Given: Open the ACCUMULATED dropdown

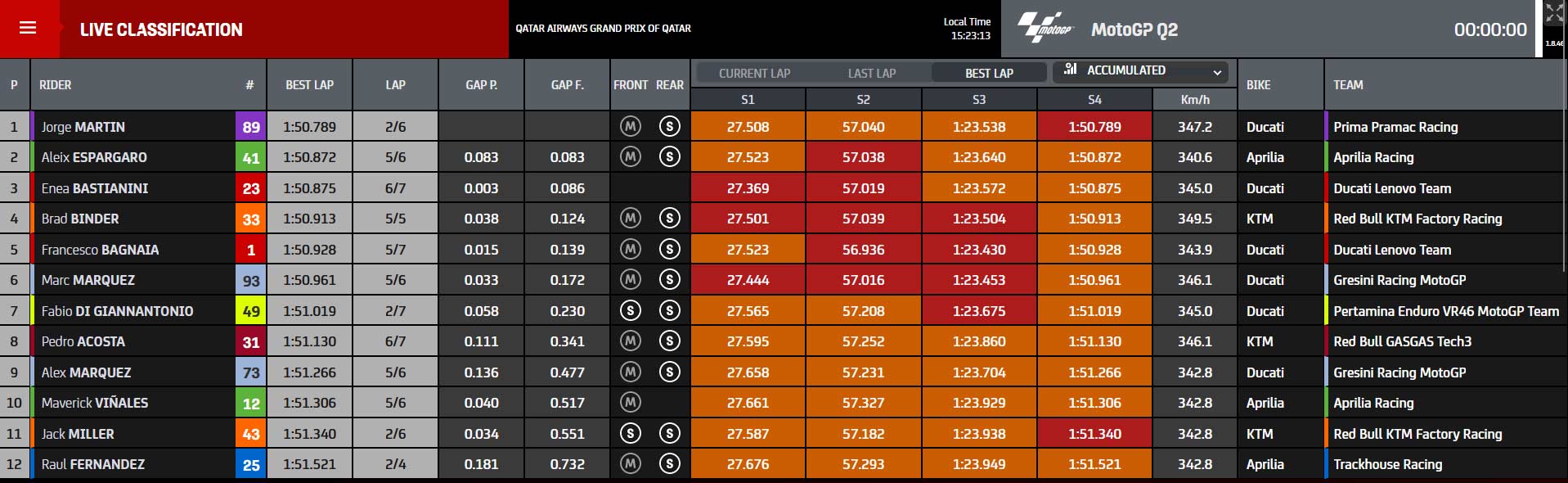Looking at the screenshot, I should pos(1141,71).
